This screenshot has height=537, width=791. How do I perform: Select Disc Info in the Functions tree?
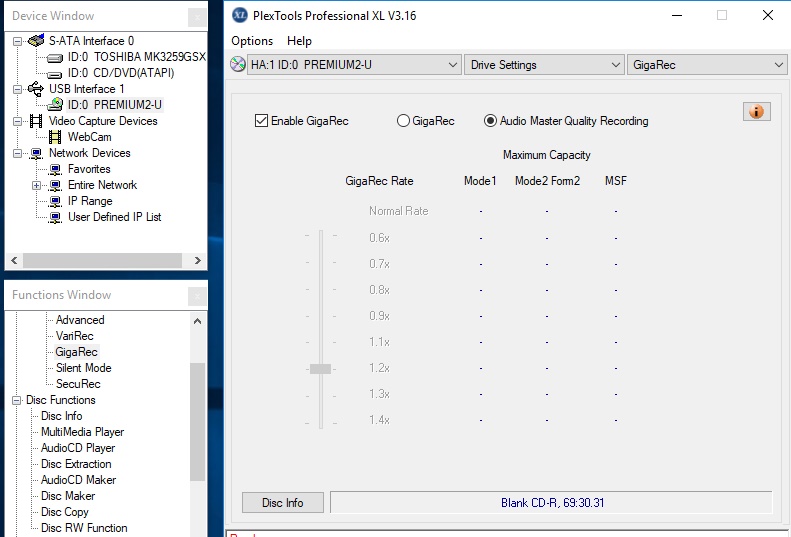click(x=62, y=416)
